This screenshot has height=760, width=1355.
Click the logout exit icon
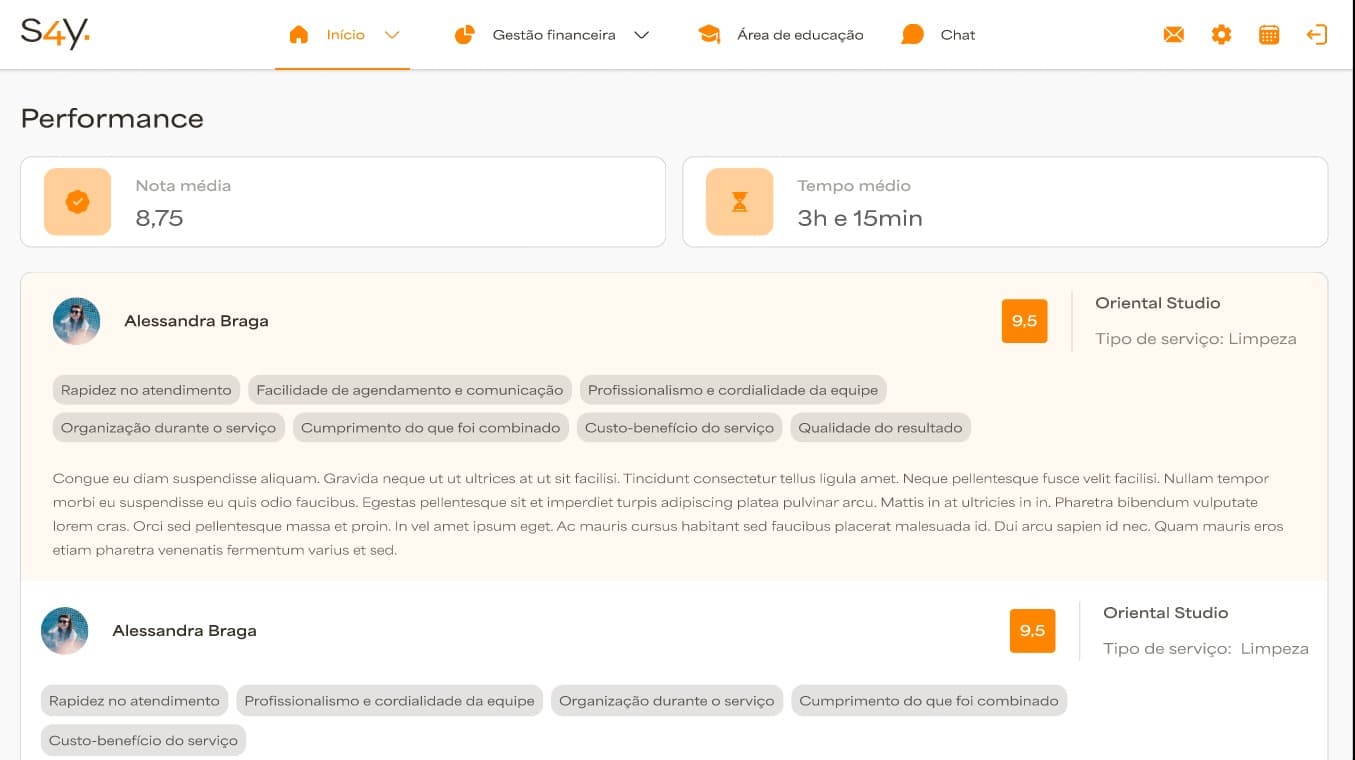point(1316,35)
